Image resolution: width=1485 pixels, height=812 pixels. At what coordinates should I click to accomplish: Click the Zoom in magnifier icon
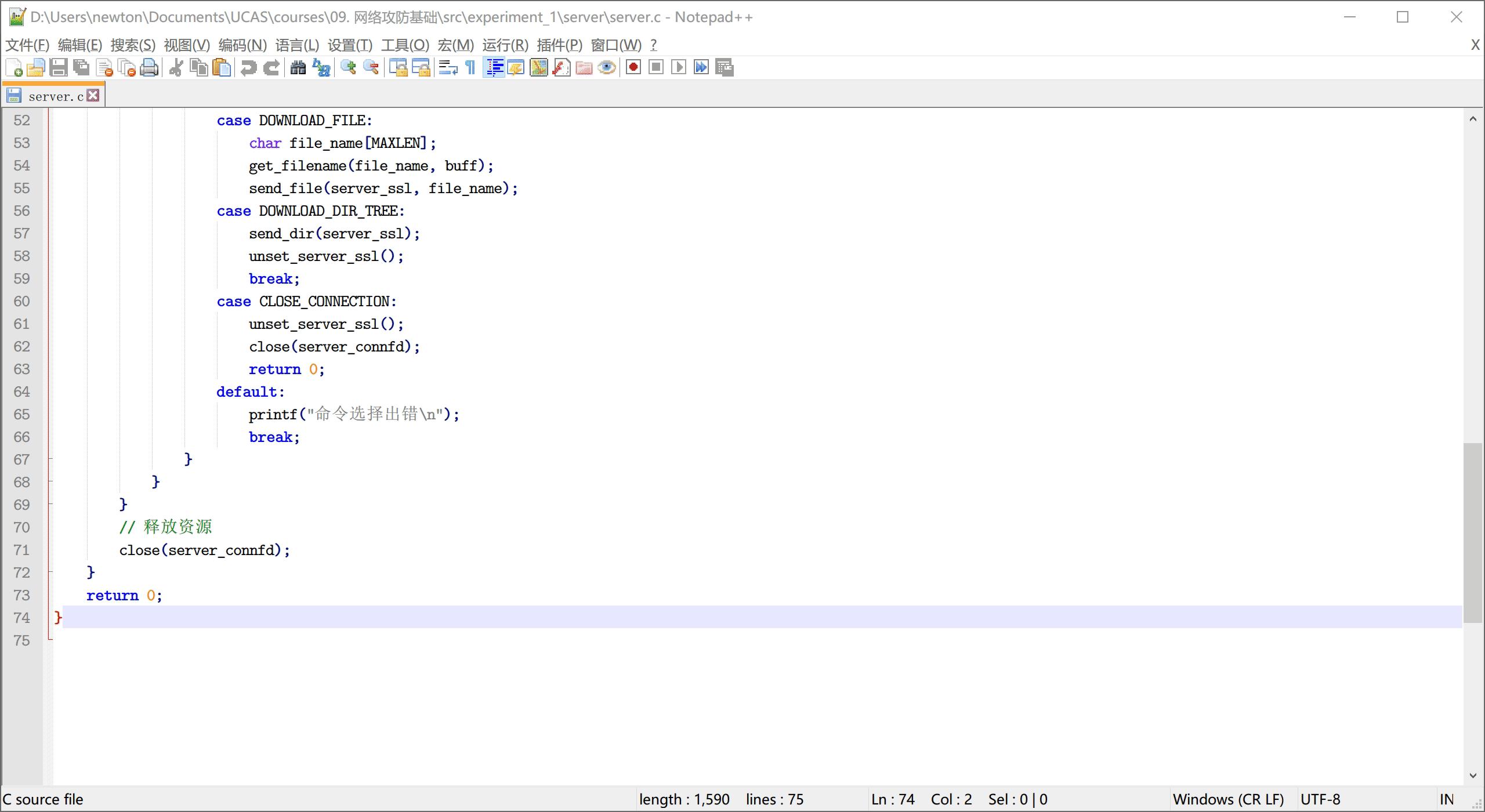pos(348,68)
